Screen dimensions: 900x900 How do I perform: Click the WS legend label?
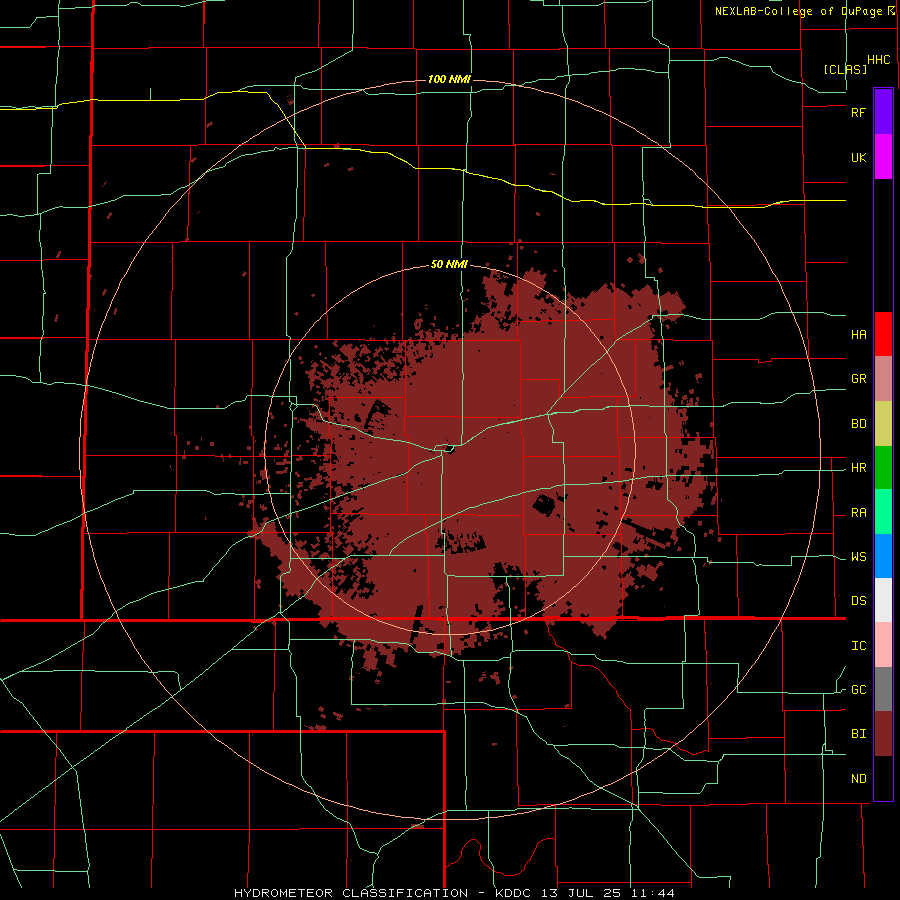tap(858, 557)
